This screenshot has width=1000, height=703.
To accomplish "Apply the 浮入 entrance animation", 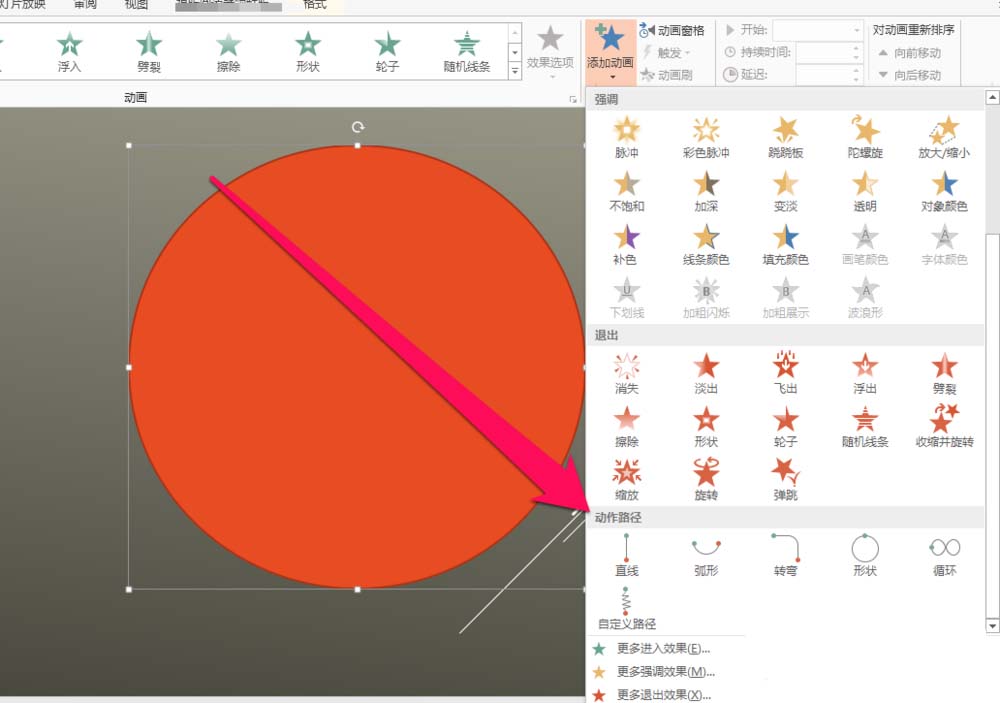I will tap(70, 52).
